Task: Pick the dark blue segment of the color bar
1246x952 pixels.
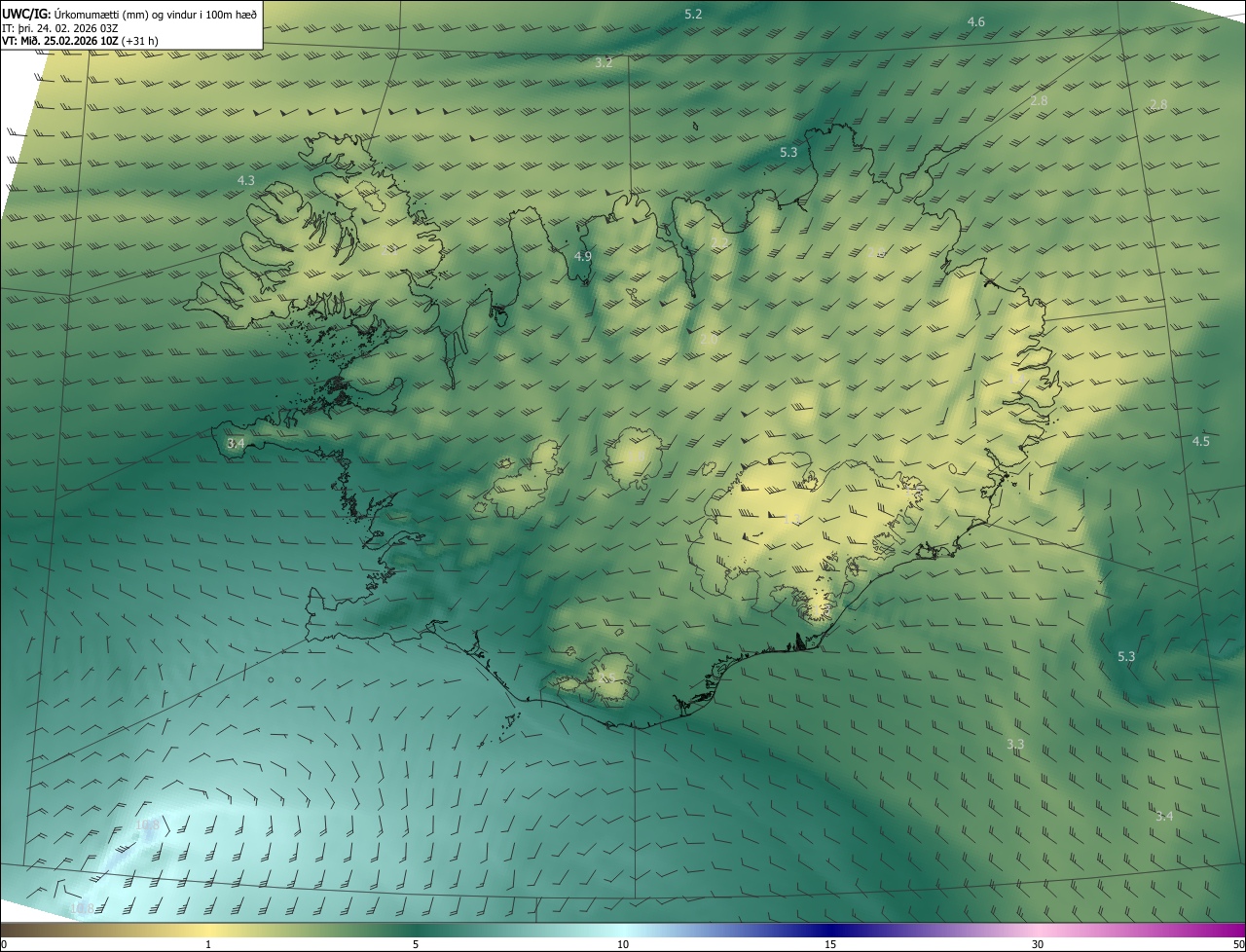Action: [x=830, y=931]
